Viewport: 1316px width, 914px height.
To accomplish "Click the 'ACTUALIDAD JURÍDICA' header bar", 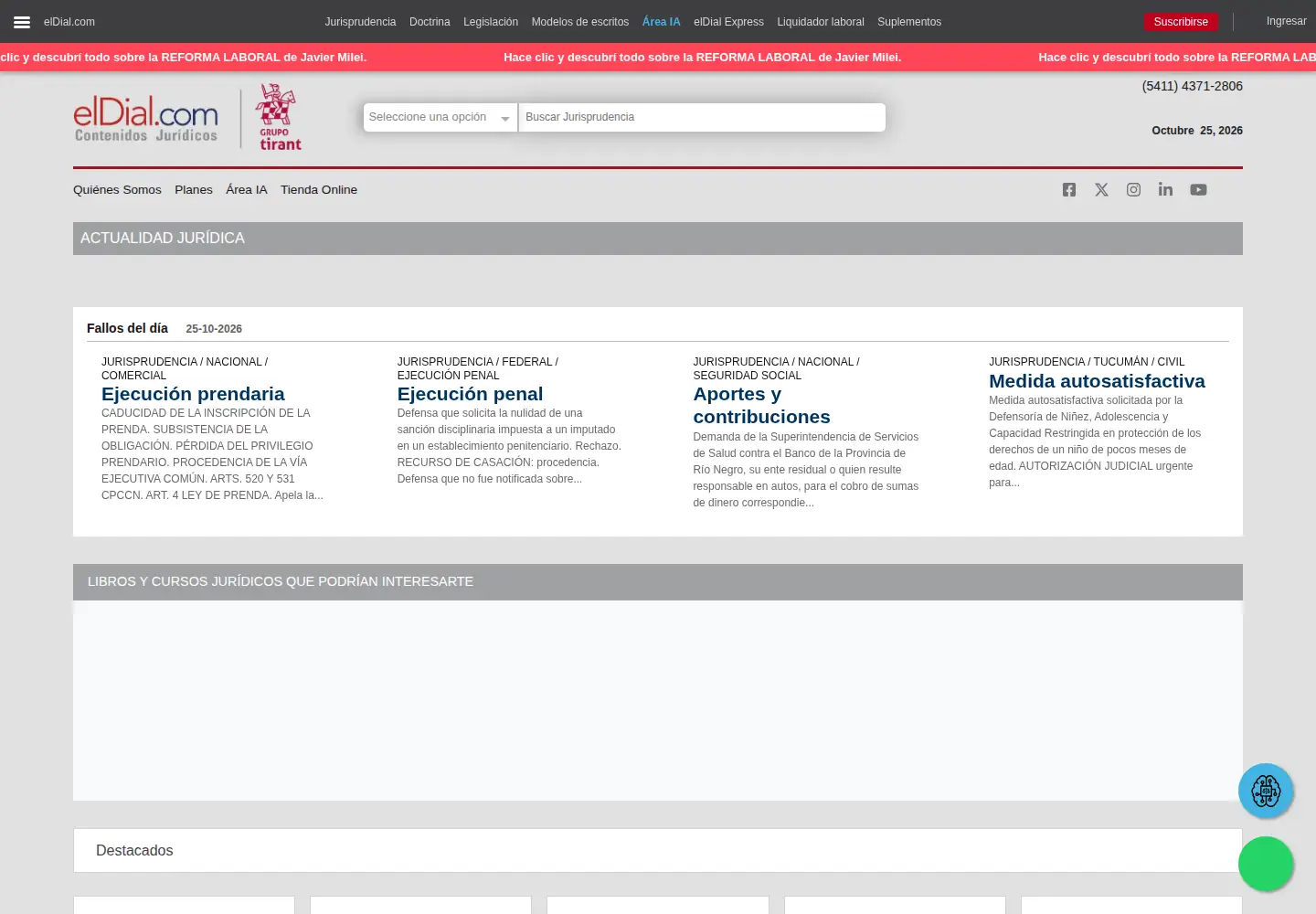I will (658, 239).
